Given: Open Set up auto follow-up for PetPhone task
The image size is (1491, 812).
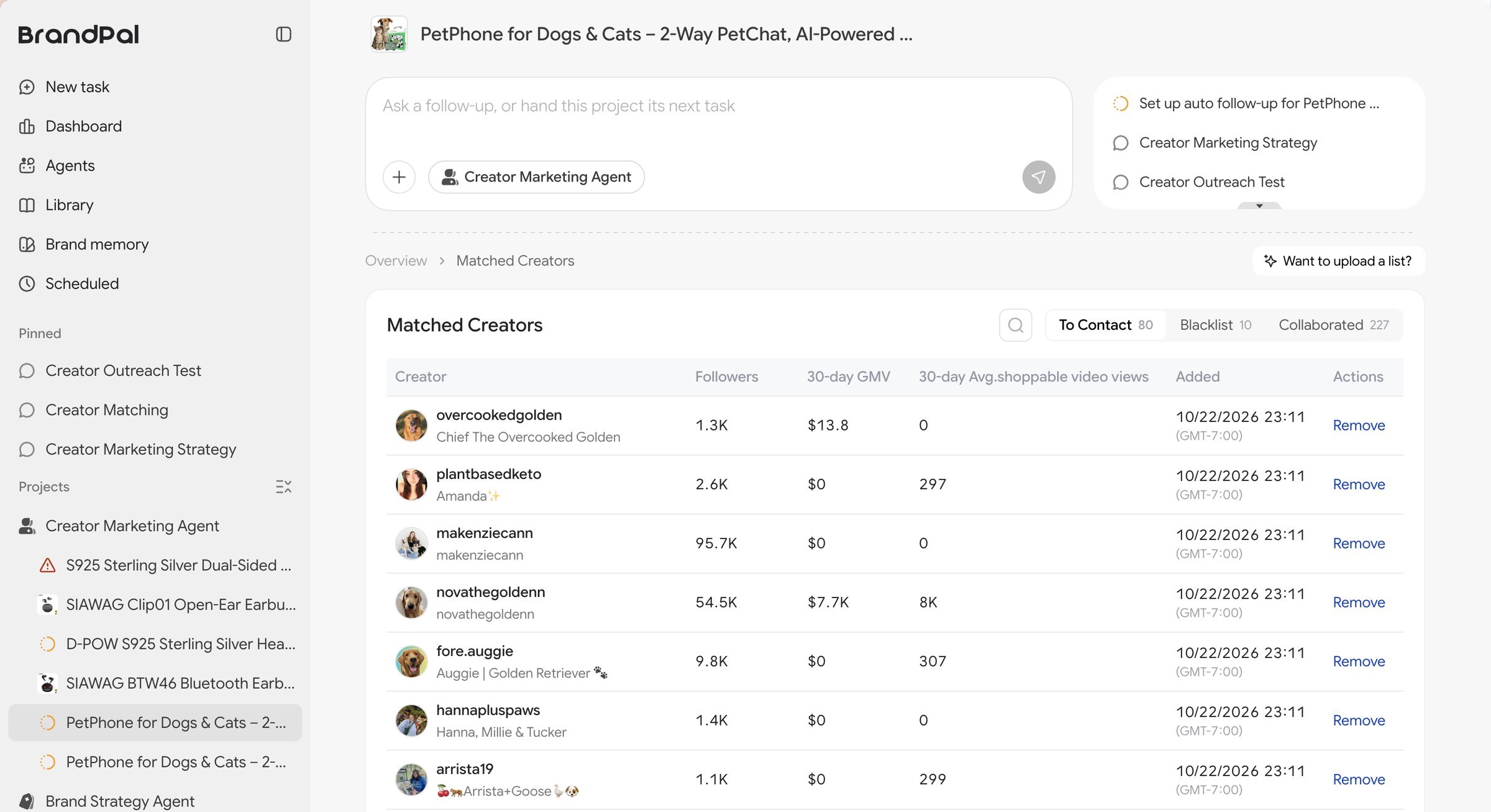Looking at the screenshot, I should pyautogui.click(x=1246, y=103).
